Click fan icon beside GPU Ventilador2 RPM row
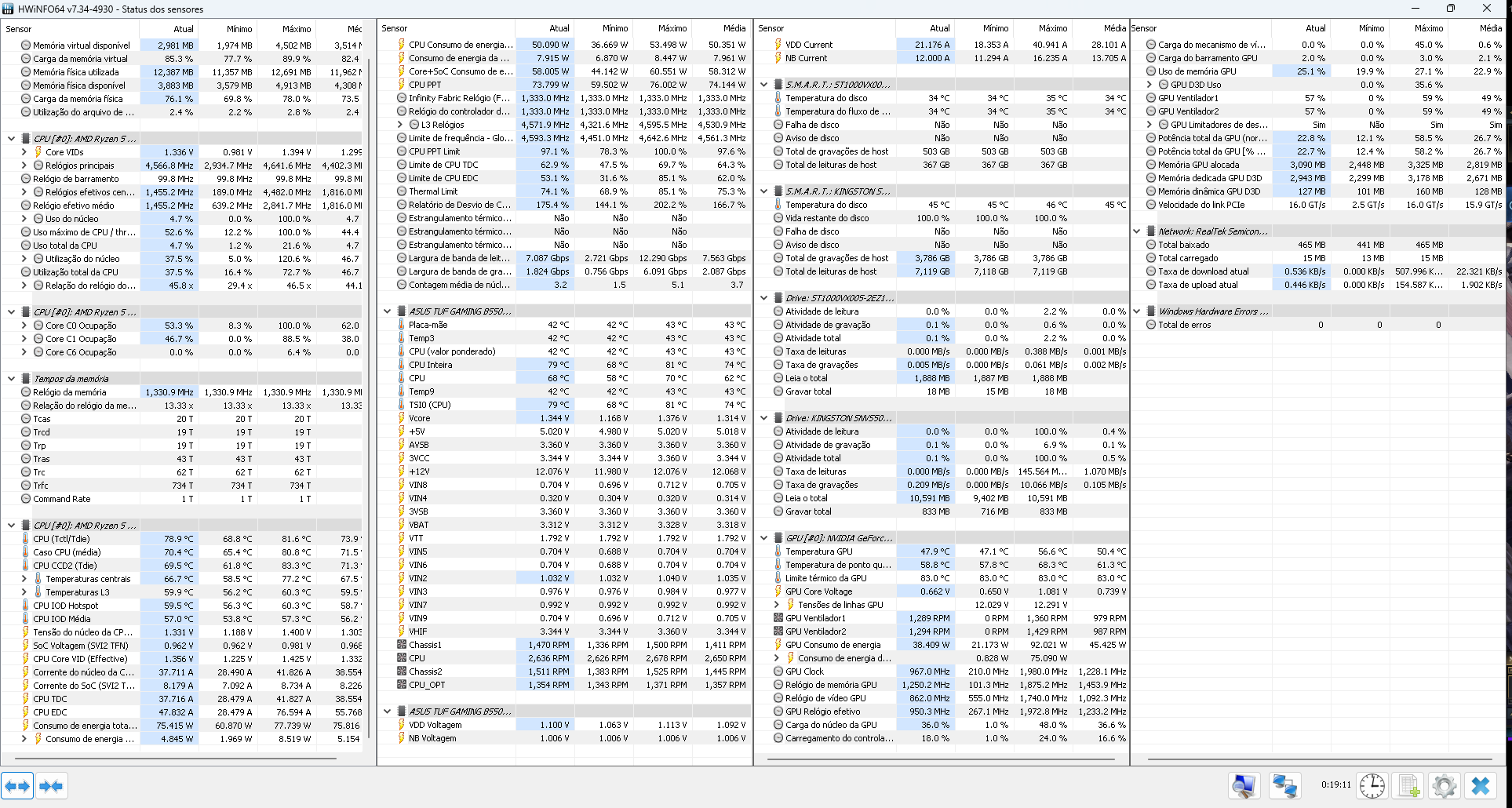Screen dimensions: 1512x808 778,631
